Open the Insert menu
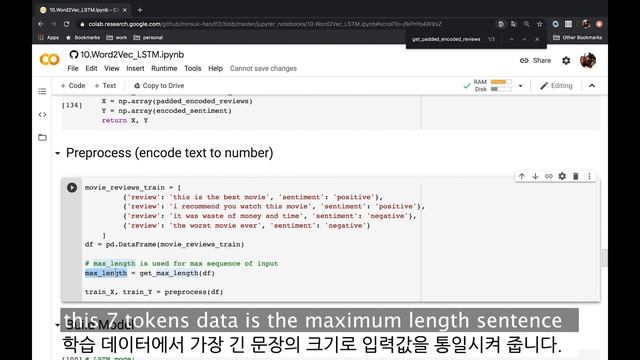This screenshot has height=360, width=640. [135, 69]
